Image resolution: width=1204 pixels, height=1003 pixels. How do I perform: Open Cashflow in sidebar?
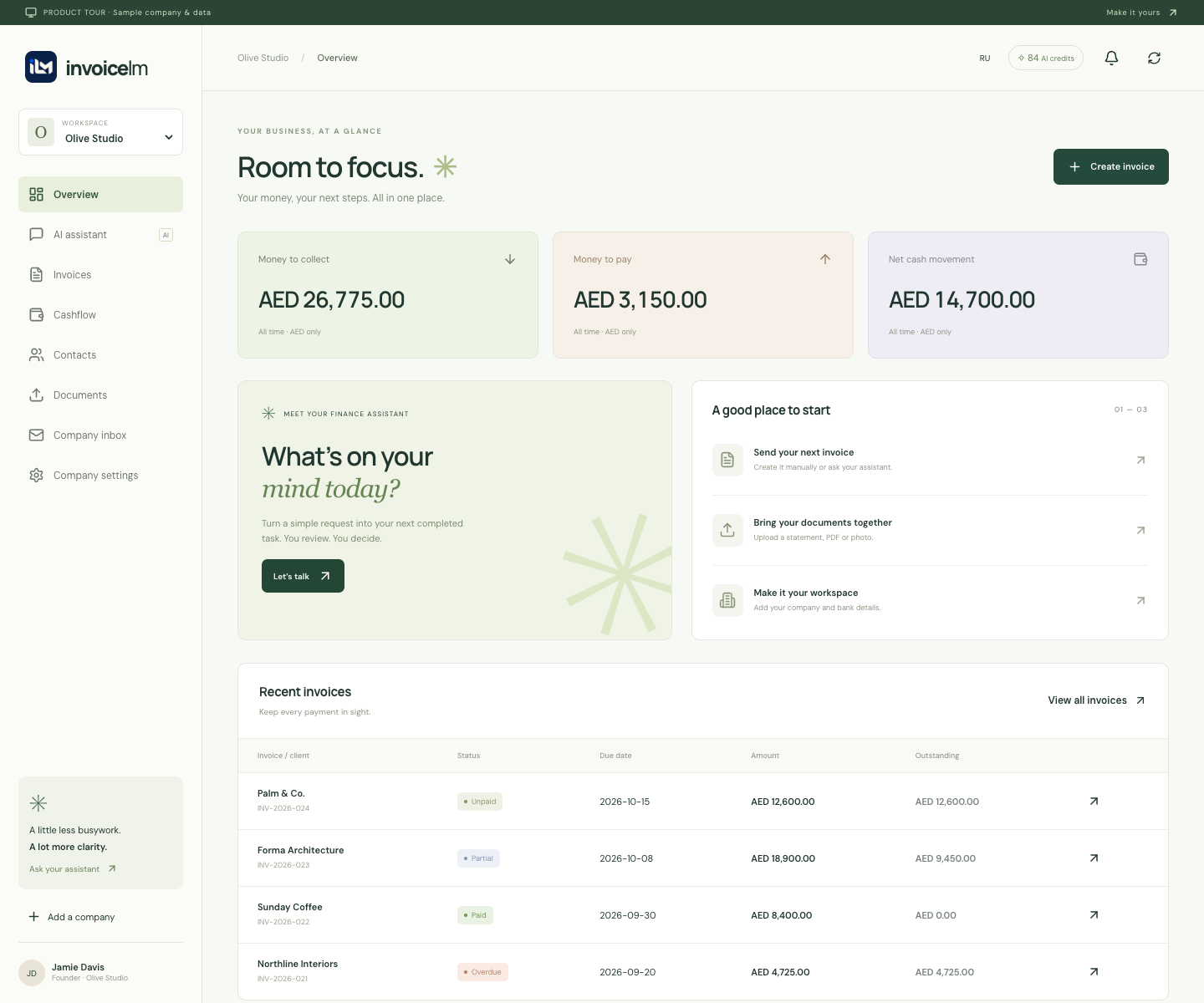(100, 315)
